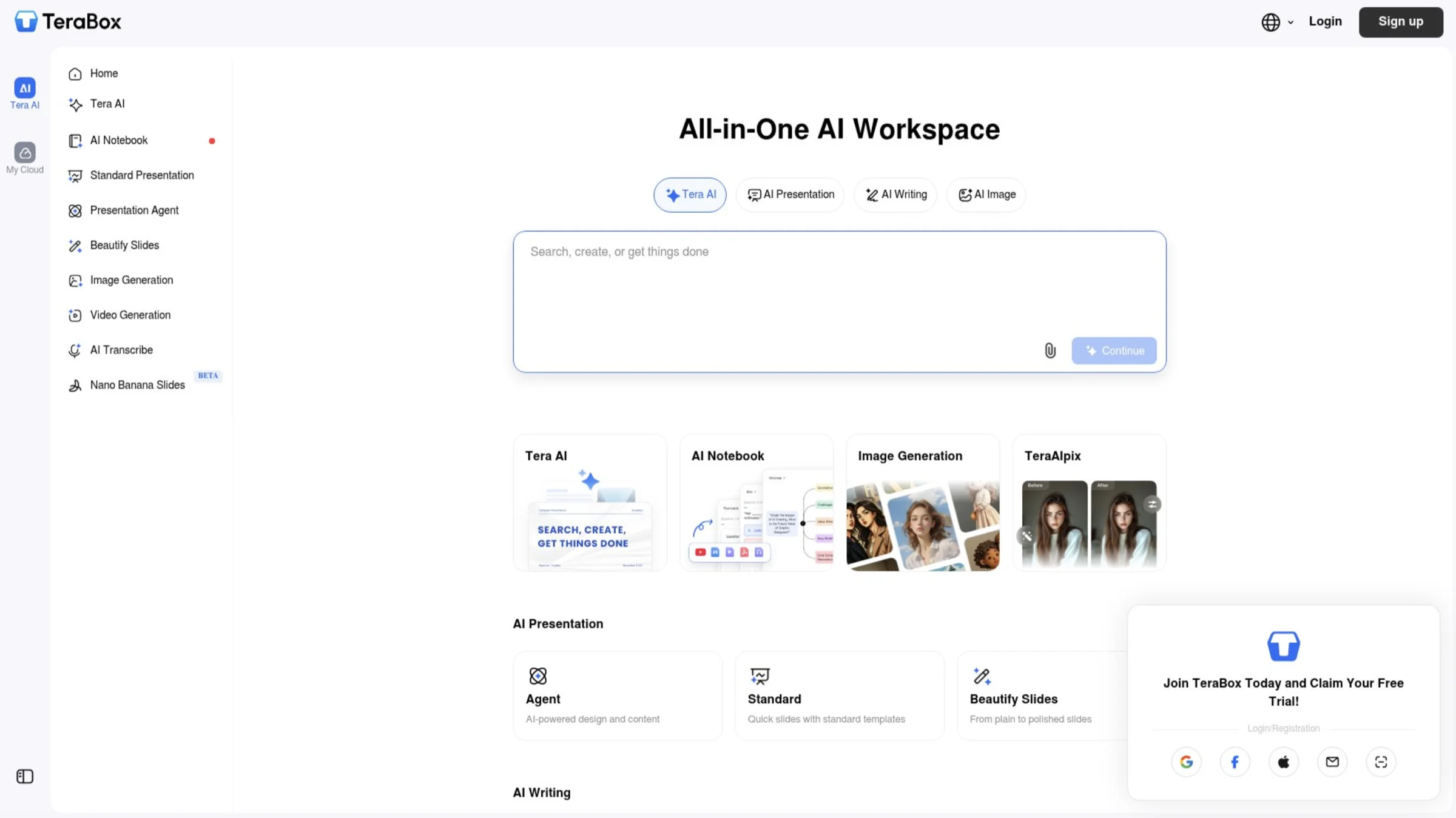Switch to the AI Image tab
Image resolution: width=1456 pixels, height=818 pixels.
[x=986, y=195]
